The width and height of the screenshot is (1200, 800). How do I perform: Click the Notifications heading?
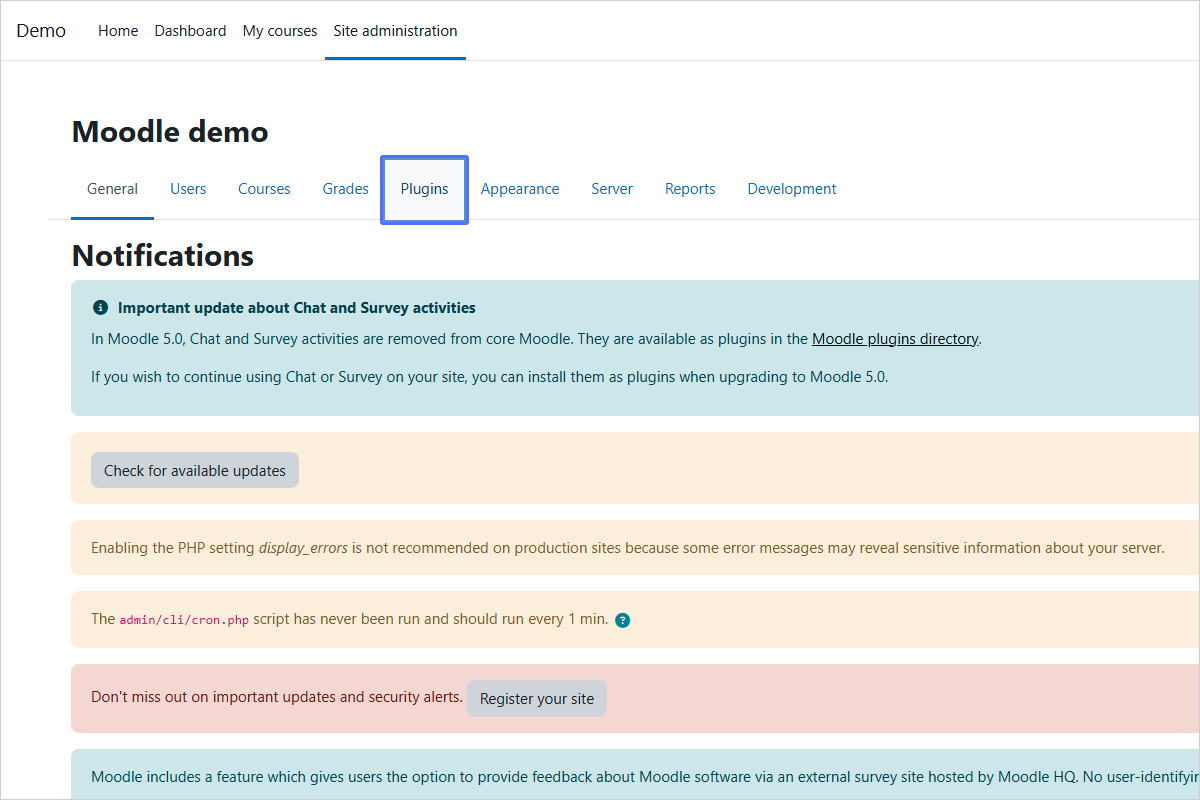click(x=163, y=255)
